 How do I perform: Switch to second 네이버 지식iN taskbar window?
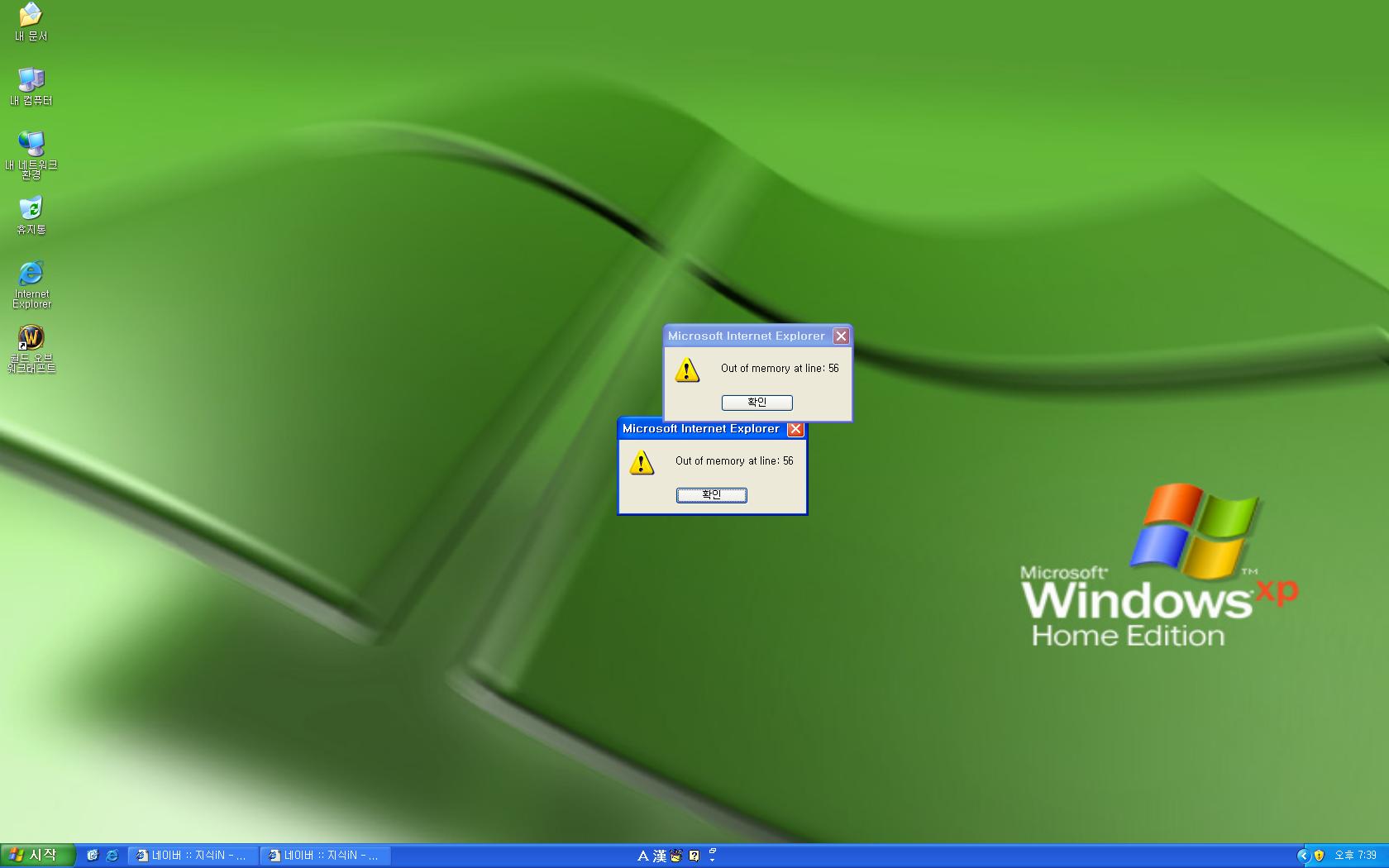tap(325, 856)
